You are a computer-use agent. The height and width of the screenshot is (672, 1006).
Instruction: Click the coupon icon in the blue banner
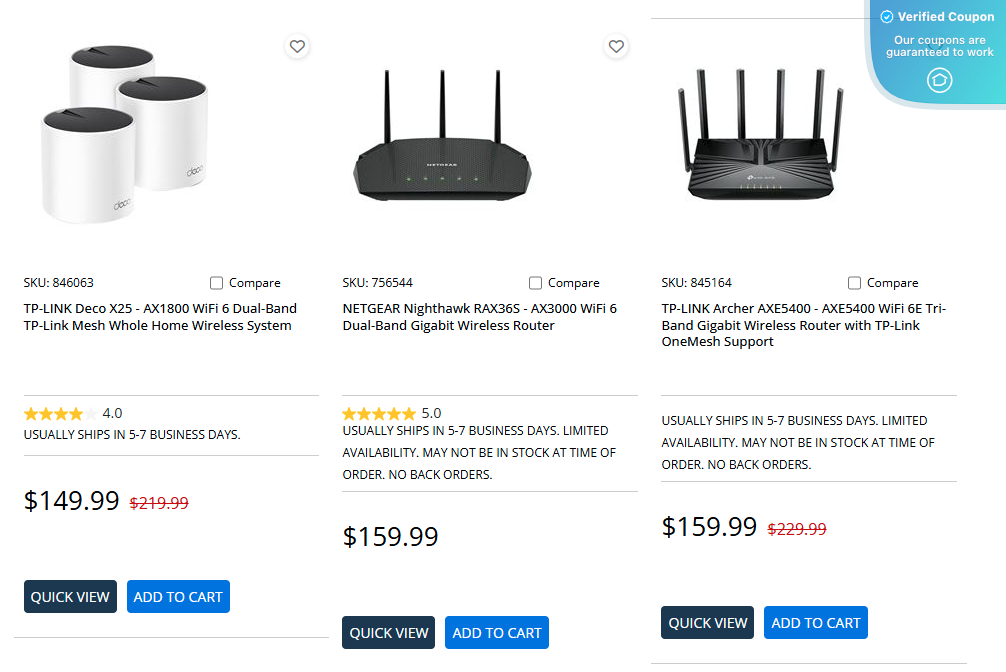(x=939, y=80)
